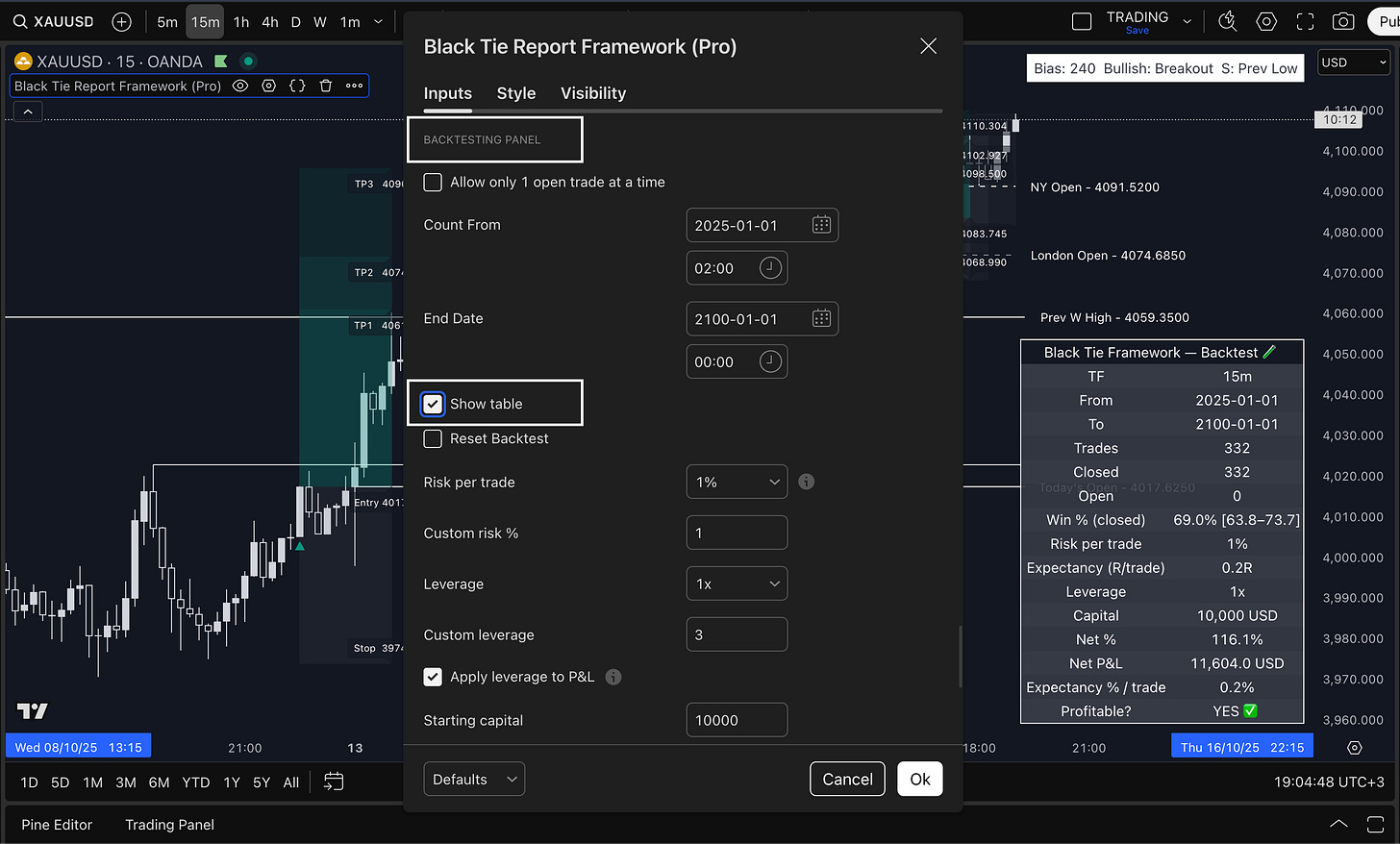Image resolution: width=1400 pixels, height=844 pixels.
Task: Open go to date calendar icon
Action: [x=334, y=782]
